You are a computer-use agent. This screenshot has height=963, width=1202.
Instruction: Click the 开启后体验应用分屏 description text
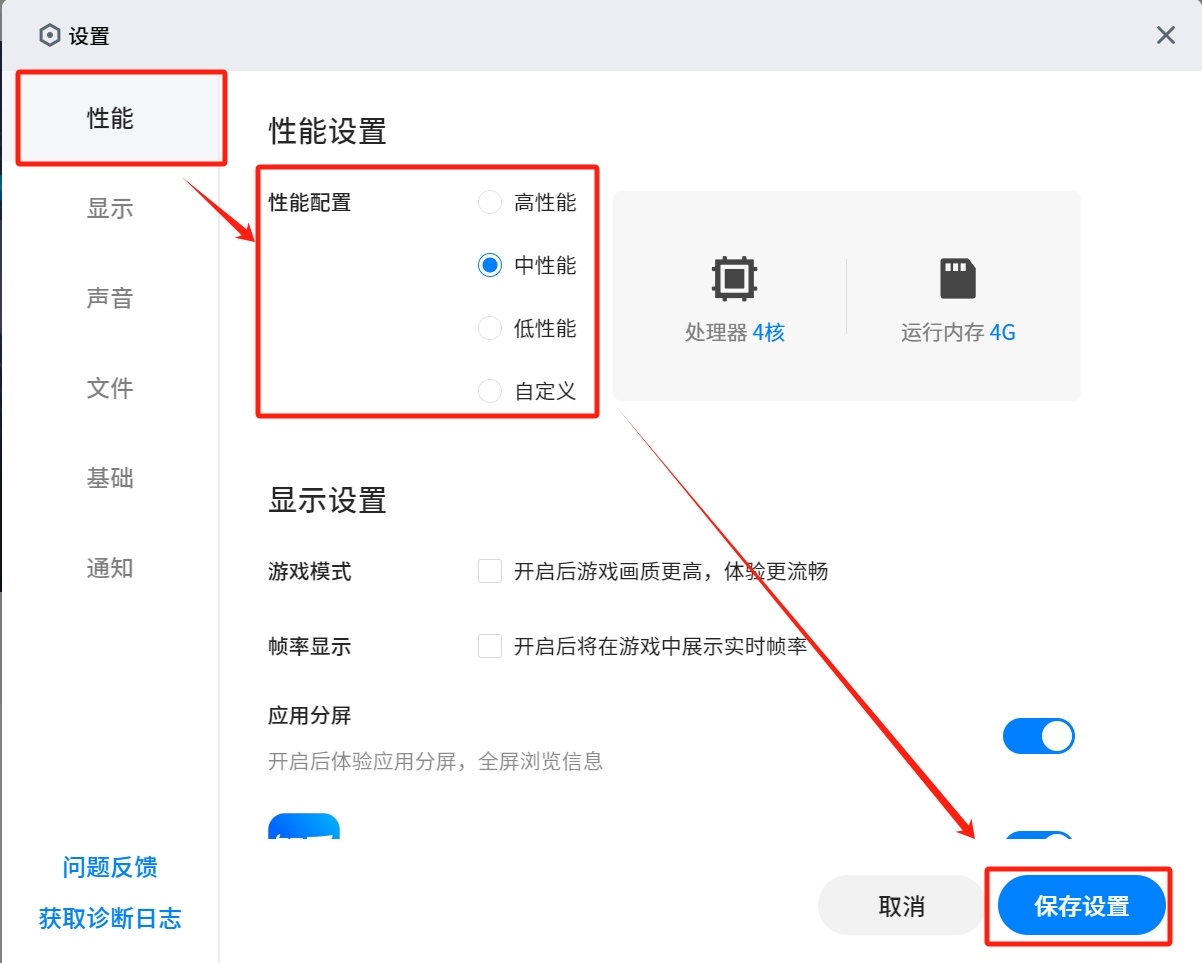(436, 762)
